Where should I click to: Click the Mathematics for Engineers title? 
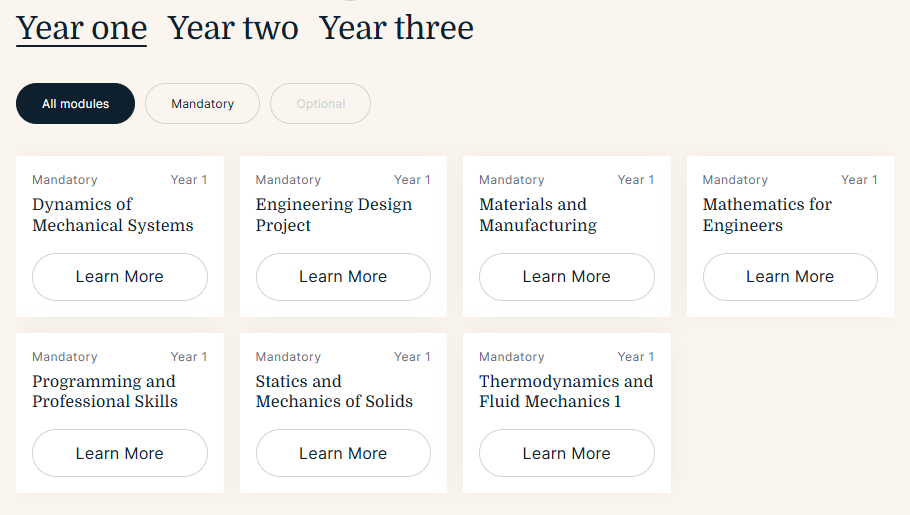click(767, 215)
